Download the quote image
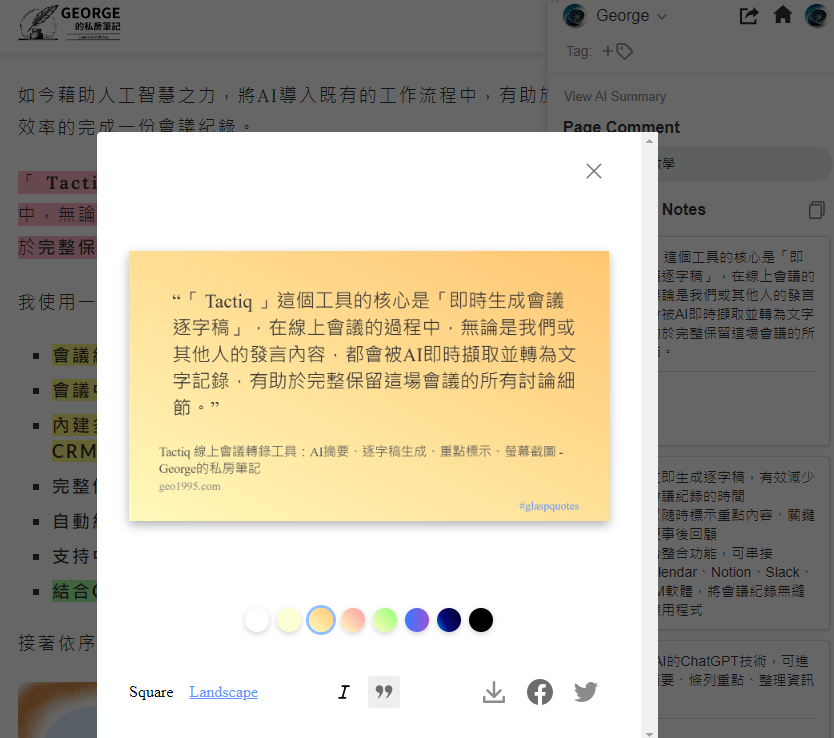 point(493,692)
